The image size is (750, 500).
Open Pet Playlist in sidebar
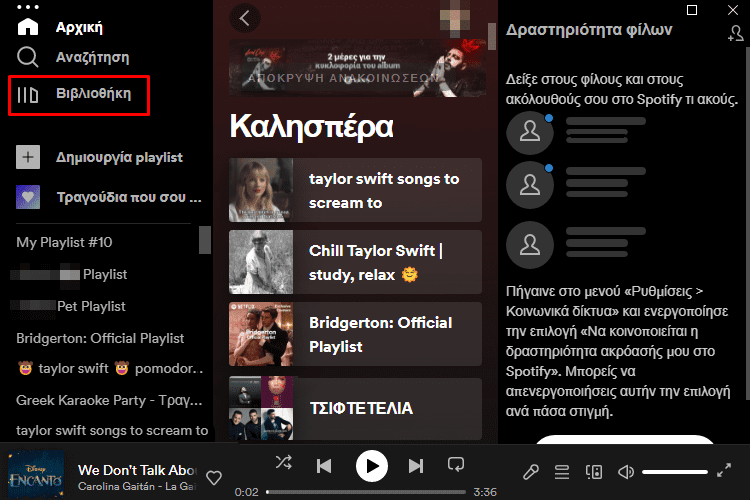91,306
